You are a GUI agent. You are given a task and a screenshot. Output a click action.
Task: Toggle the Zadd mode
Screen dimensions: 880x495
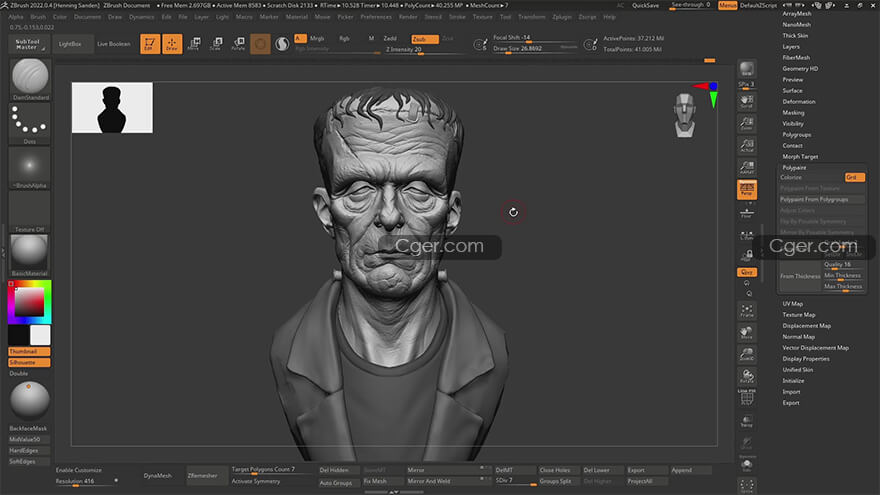tap(390, 39)
